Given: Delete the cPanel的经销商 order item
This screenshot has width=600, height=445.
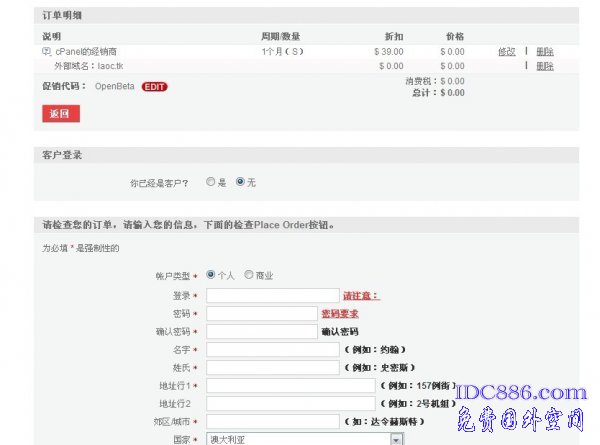Looking at the screenshot, I should 544,51.
